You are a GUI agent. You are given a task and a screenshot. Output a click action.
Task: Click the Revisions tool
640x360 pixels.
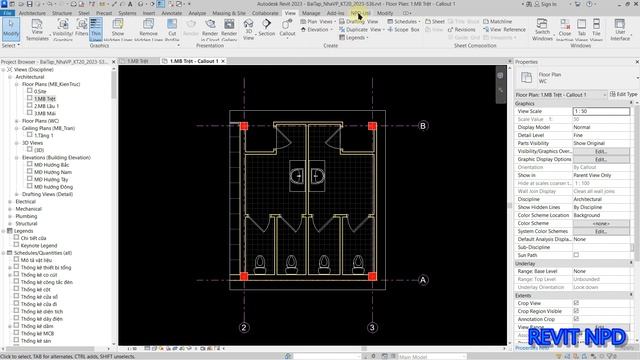462,29
